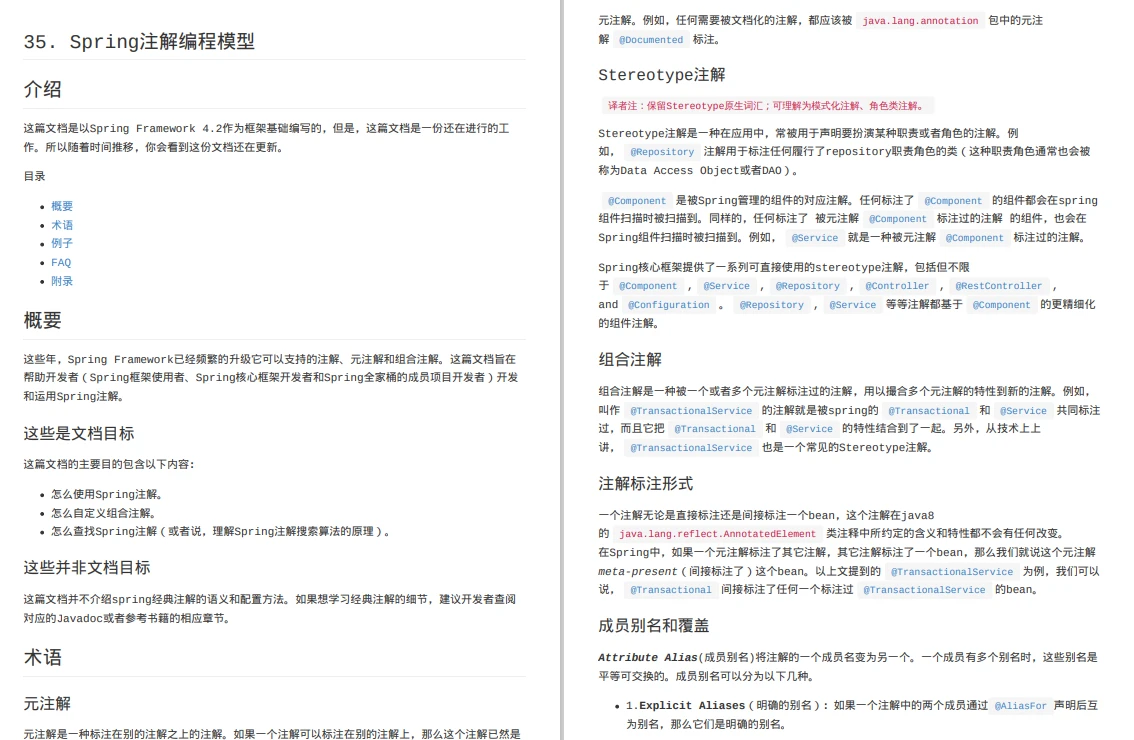Click the @AliasFor code tag
Viewport: 1134px width, 740px height.
[x=1020, y=705]
